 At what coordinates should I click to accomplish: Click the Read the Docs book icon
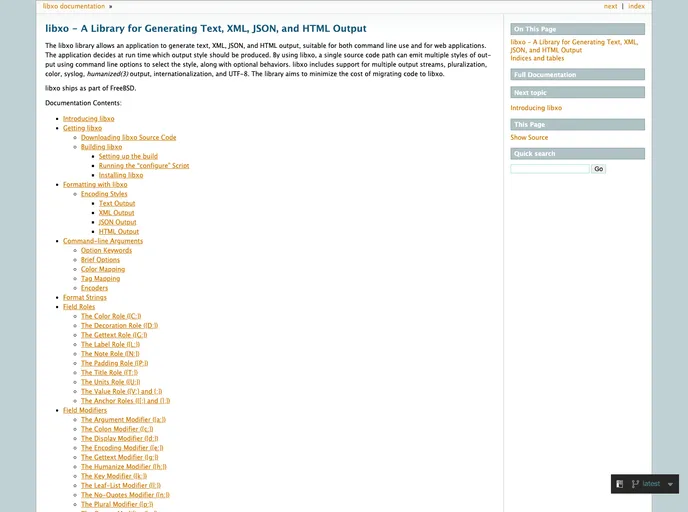pos(620,484)
